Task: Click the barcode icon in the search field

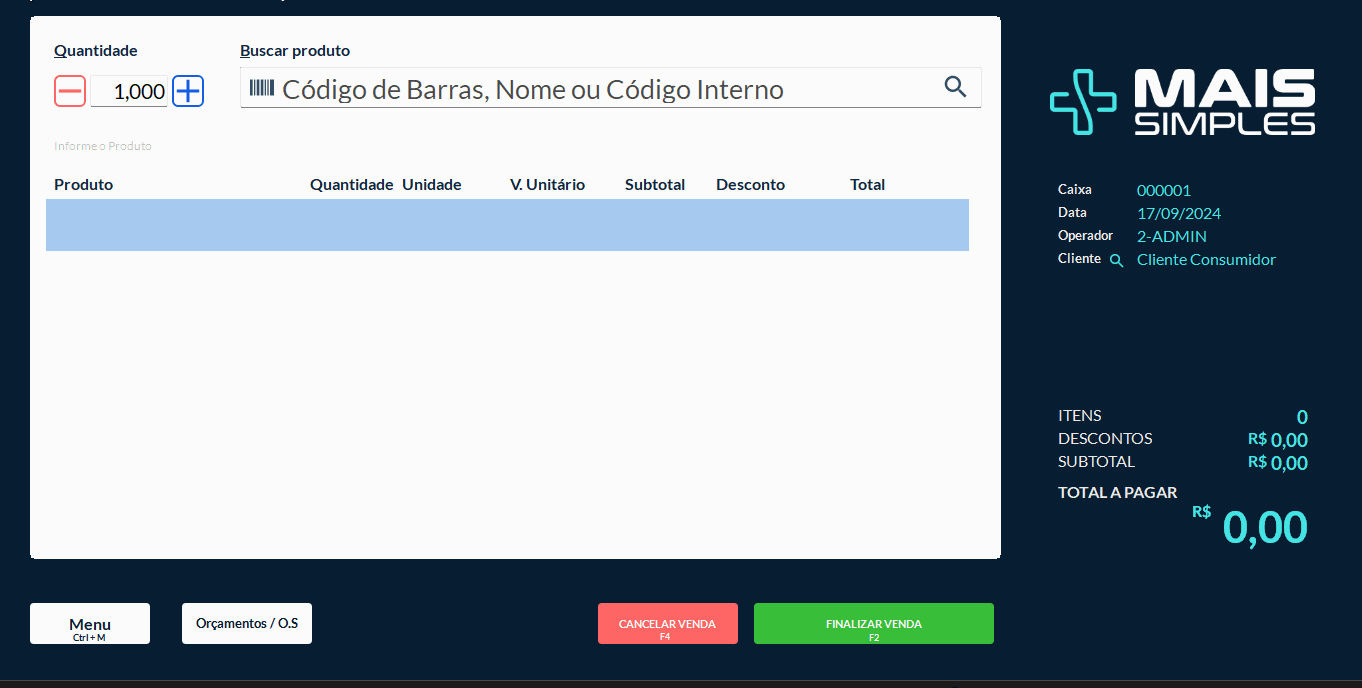Action: (262, 89)
